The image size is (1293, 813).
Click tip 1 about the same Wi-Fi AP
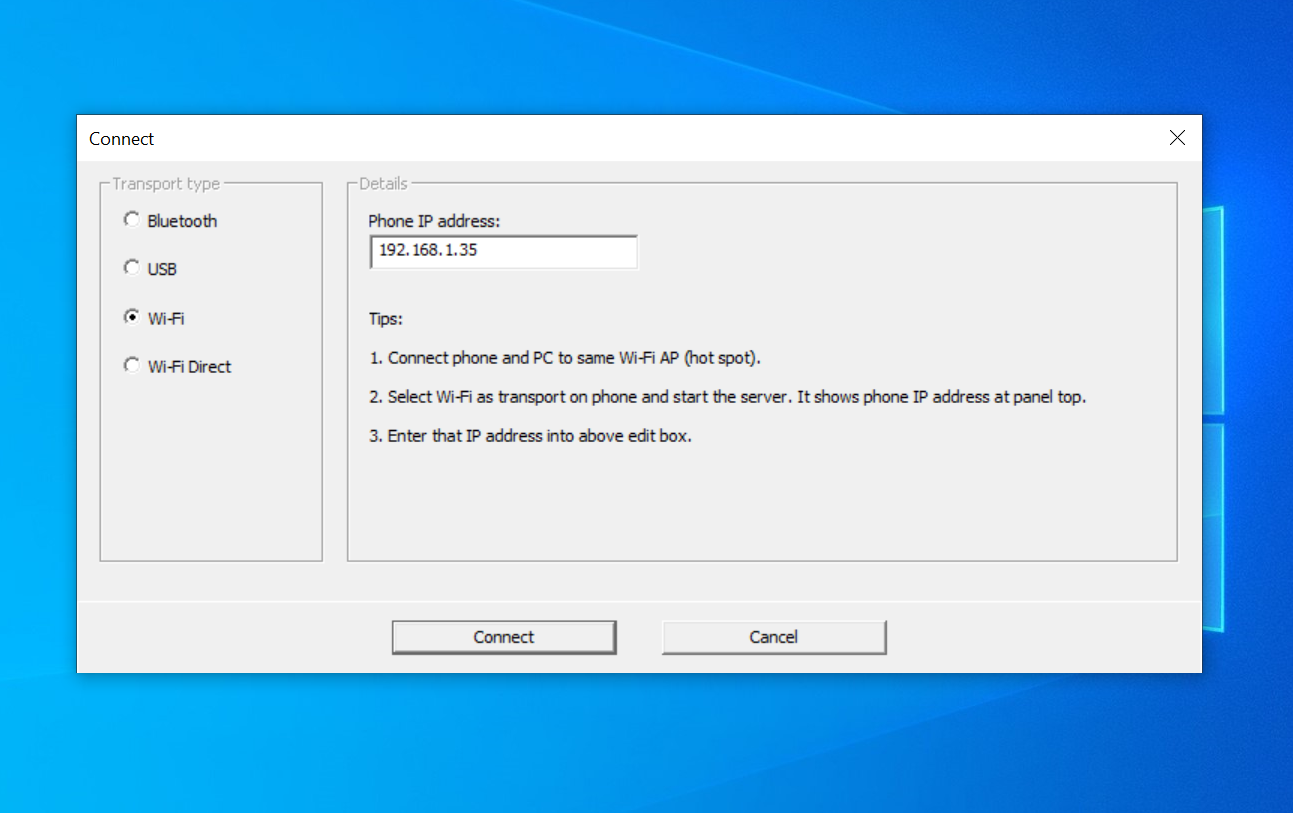click(x=566, y=358)
